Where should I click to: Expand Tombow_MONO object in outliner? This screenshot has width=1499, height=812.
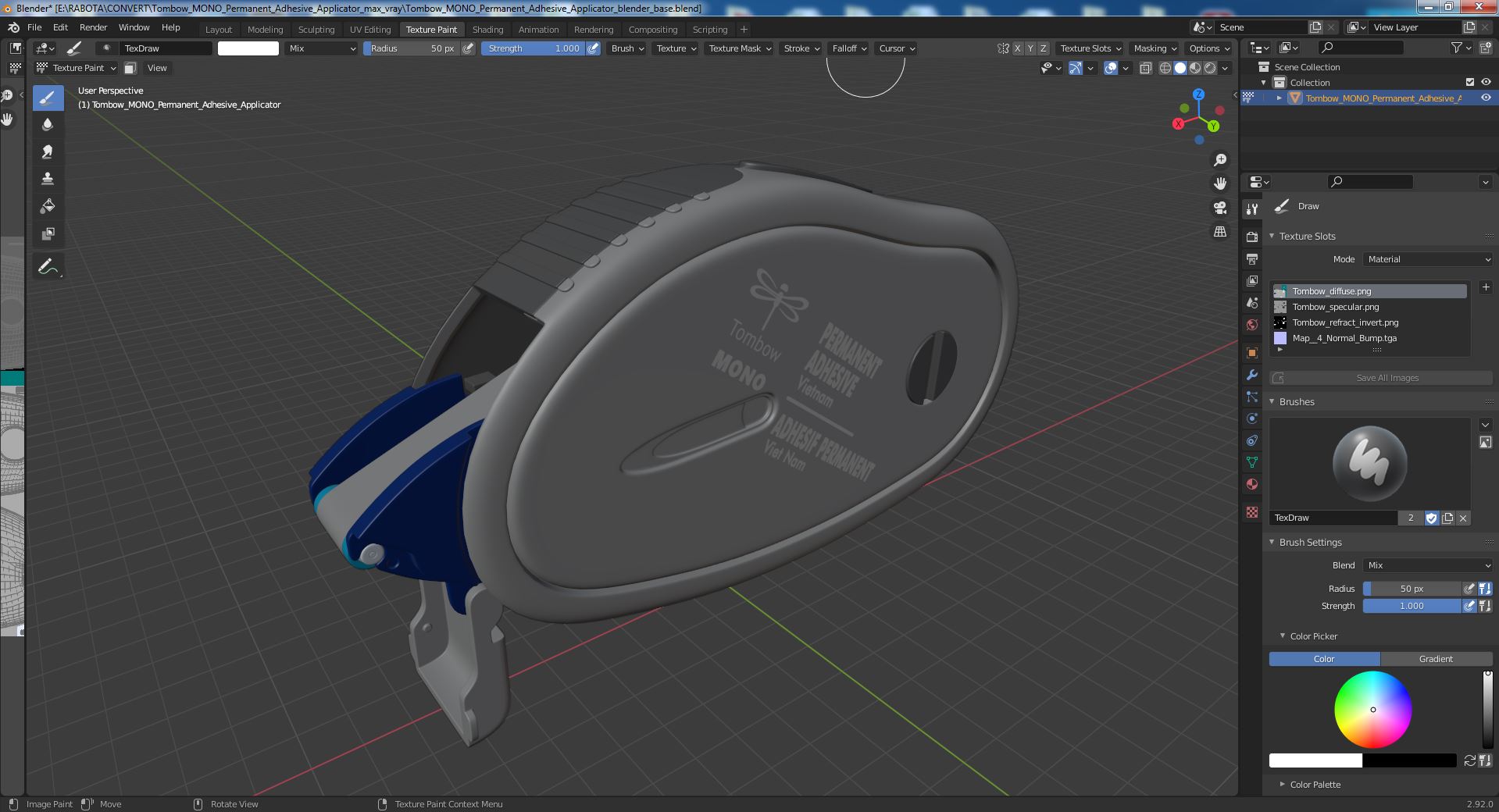pyautogui.click(x=1279, y=98)
